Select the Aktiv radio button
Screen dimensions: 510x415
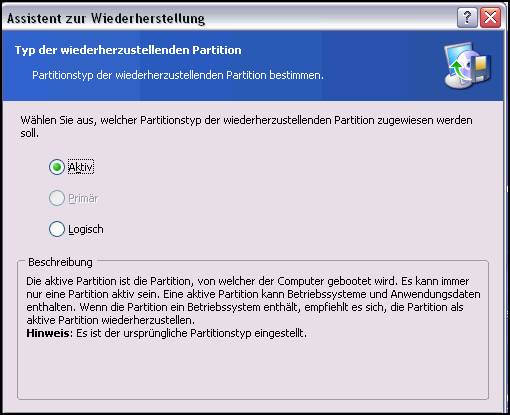pos(57,167)
